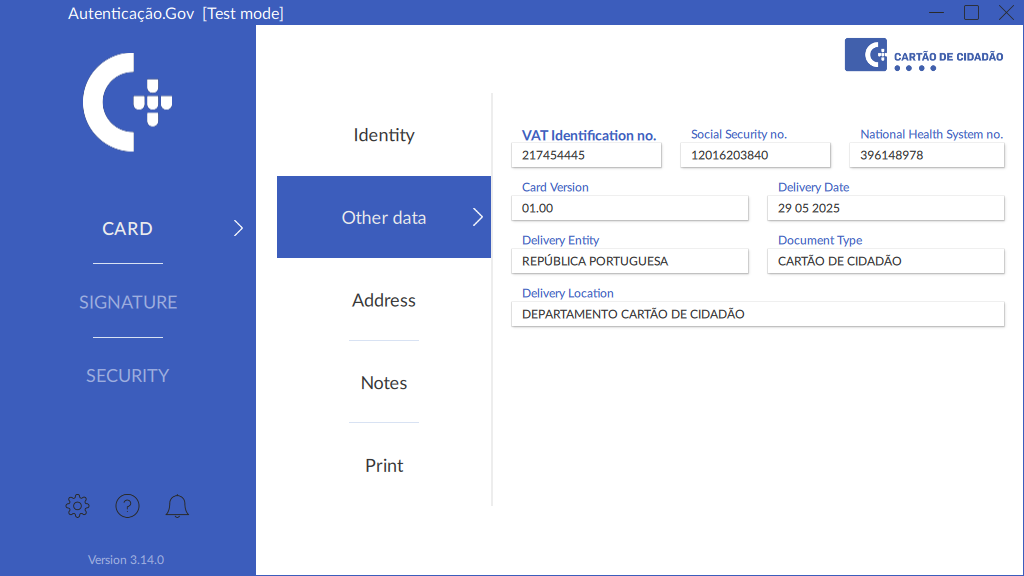1024x576 pixels.
Task: Go to the Print tab
Action: pyautogui.click(x=384, y=465)
